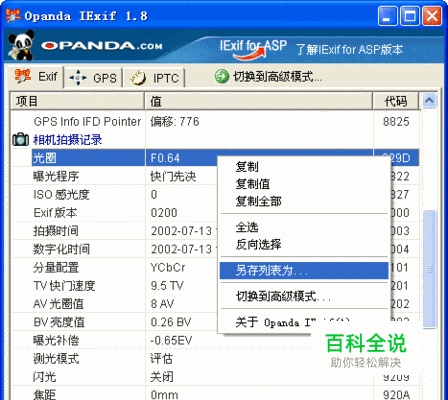This screenshot has width=448, height=400.
Task: Switch to the IPTC tab
Action: click(154, 78)
